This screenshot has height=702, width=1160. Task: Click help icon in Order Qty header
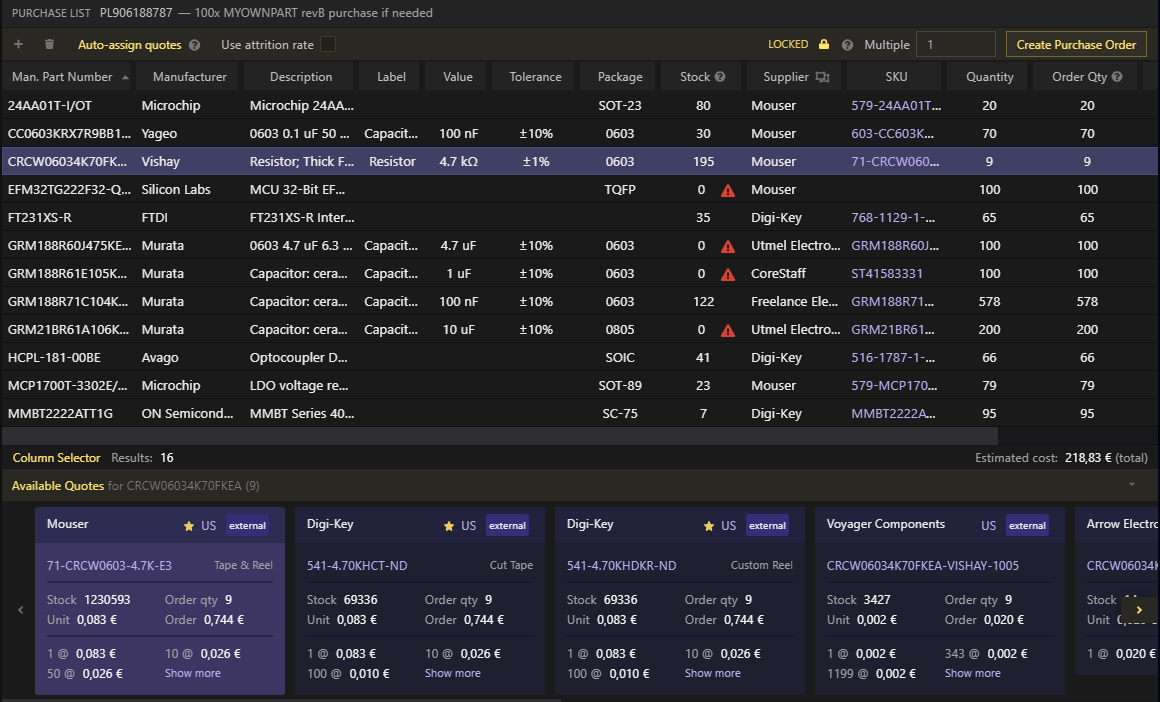1117,76
